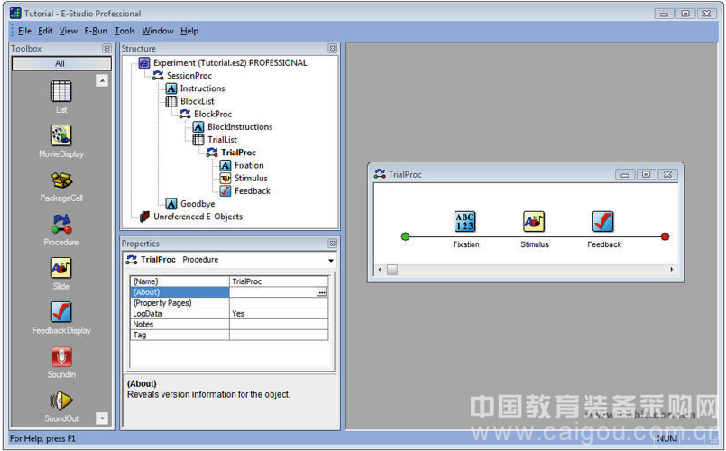
Task: Click the NUM indicator in status bar
Action: [666, 438]
